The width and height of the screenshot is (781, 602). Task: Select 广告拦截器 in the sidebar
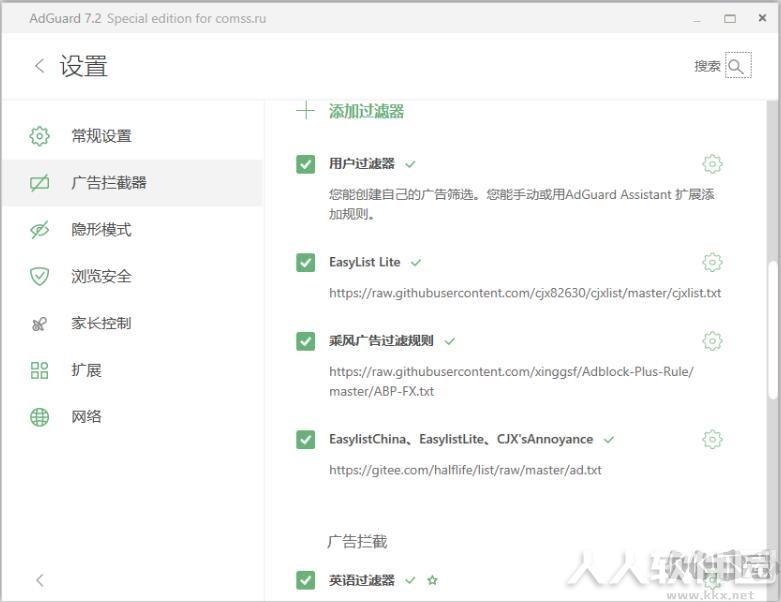coord(132,183)
